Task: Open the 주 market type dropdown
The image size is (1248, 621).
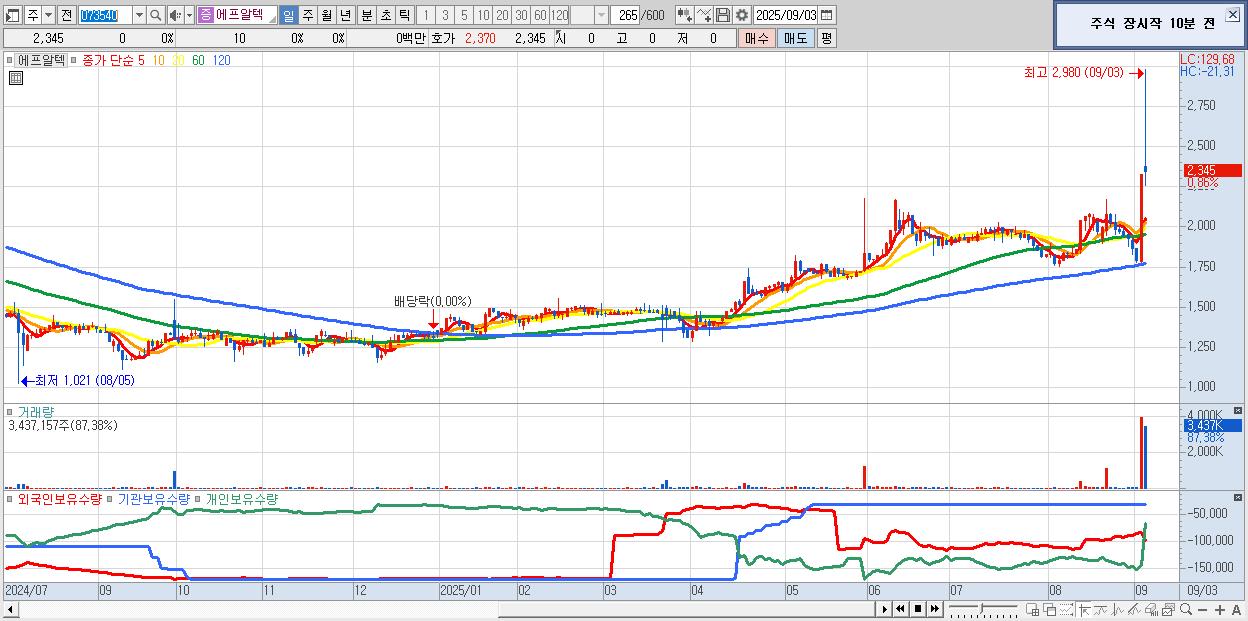Action: pyautogui.click(x=48, y=15)
